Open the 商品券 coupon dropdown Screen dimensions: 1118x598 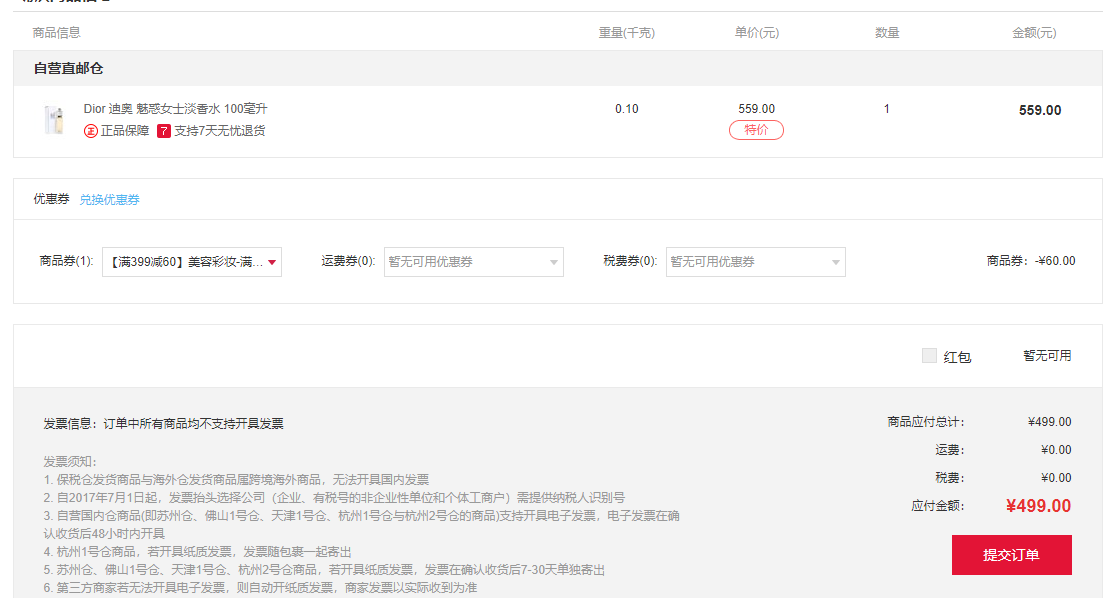click(x=192, y=262)
